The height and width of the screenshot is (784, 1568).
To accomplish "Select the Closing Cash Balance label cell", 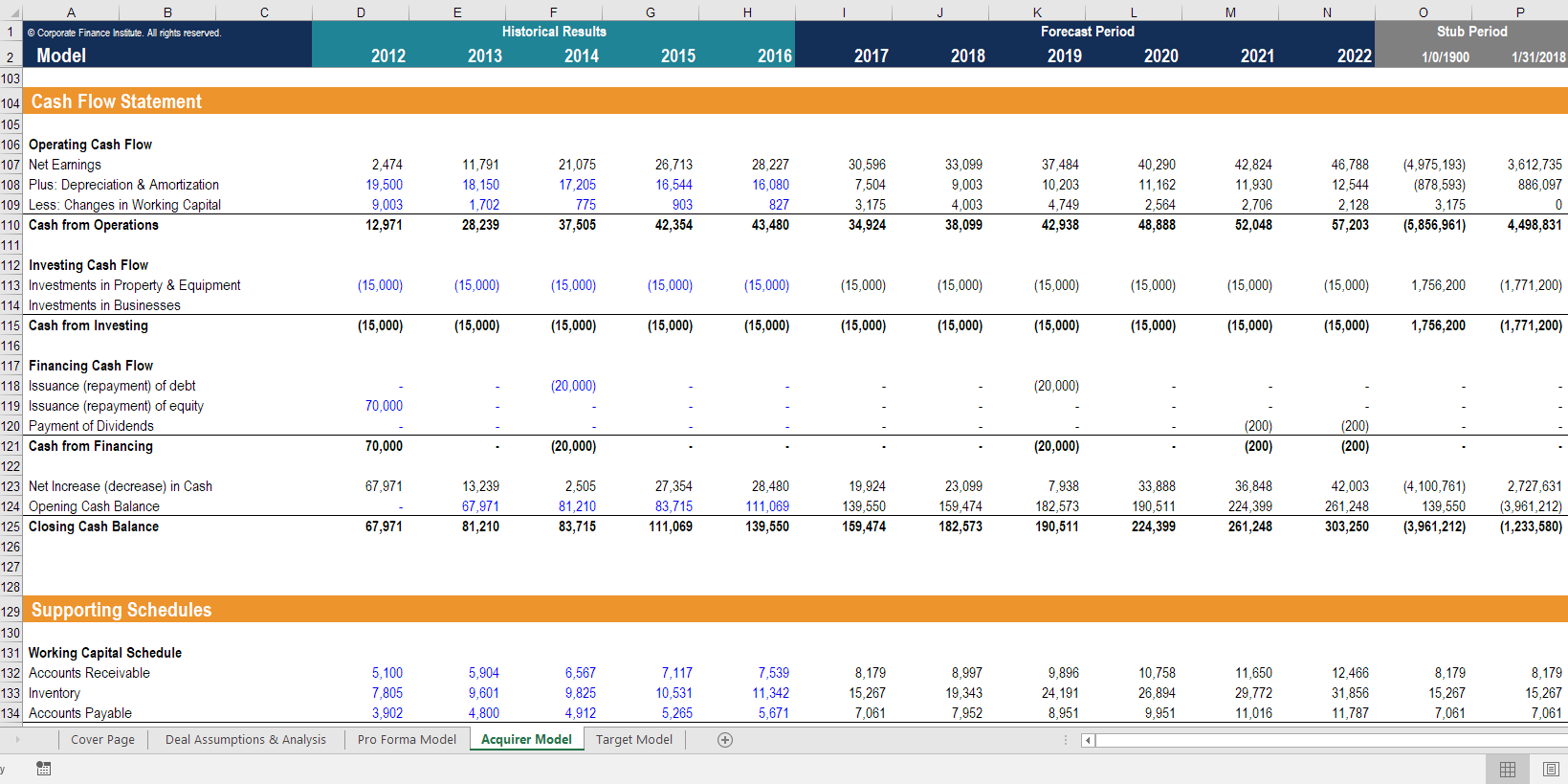I will pos(94,526).
